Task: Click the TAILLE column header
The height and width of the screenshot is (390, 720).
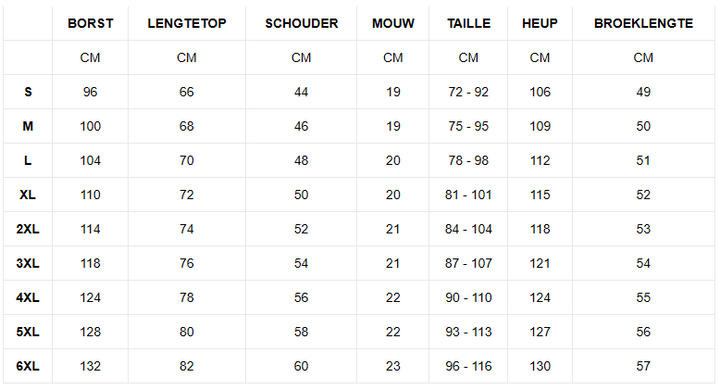Action: click(469, 23)
